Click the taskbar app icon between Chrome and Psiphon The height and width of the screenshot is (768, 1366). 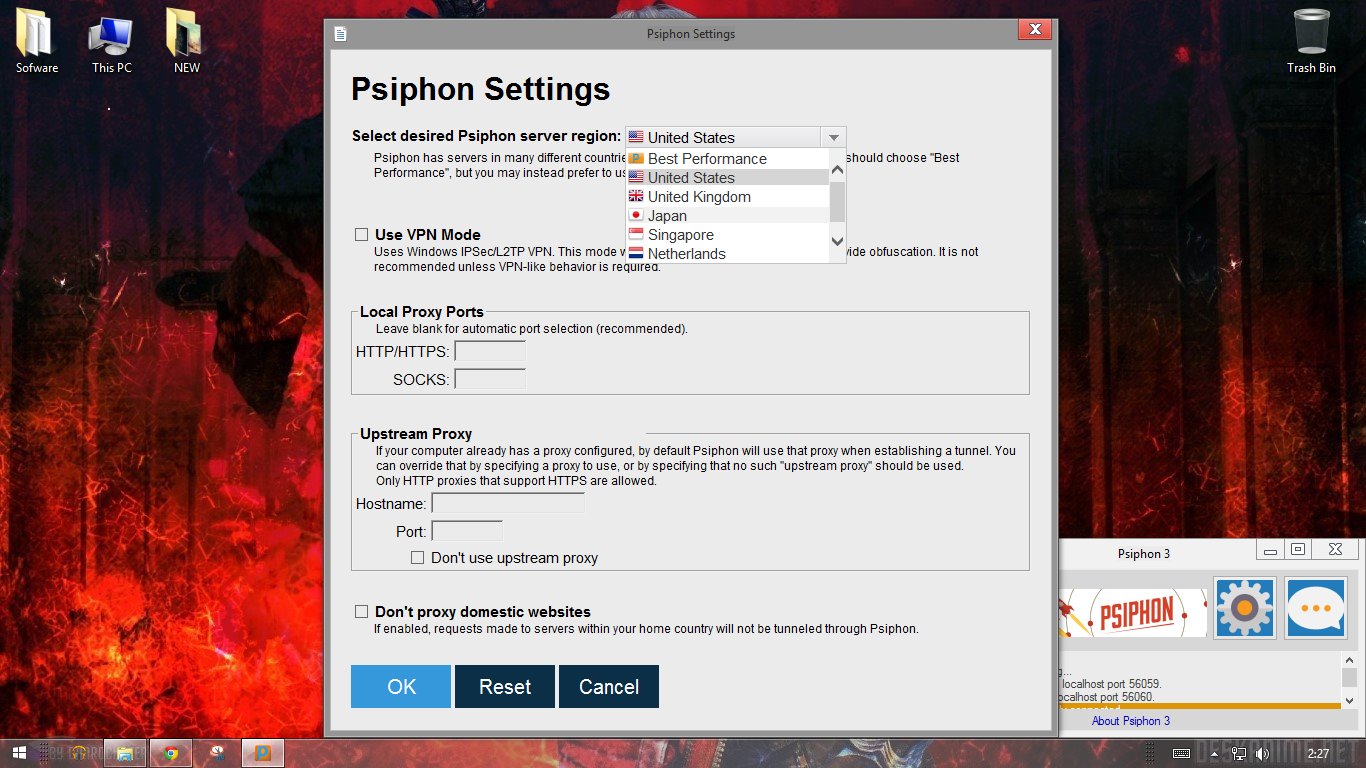coord(217,753)
